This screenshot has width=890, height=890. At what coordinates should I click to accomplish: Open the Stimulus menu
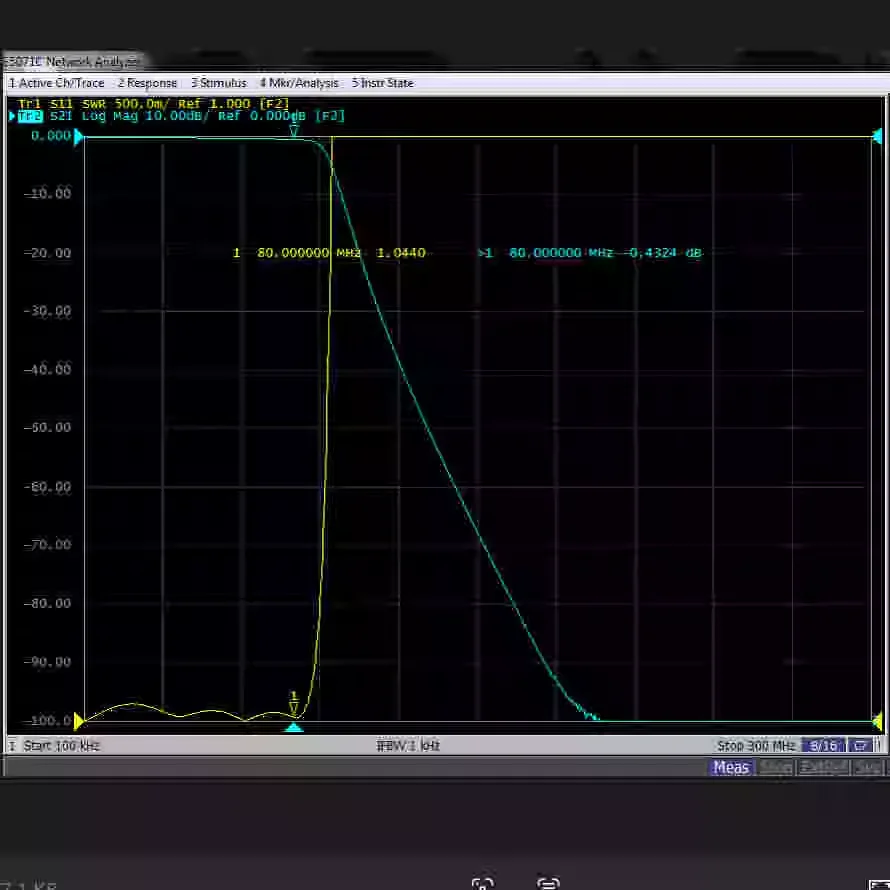pyautogui.click(x=219, y=83)
